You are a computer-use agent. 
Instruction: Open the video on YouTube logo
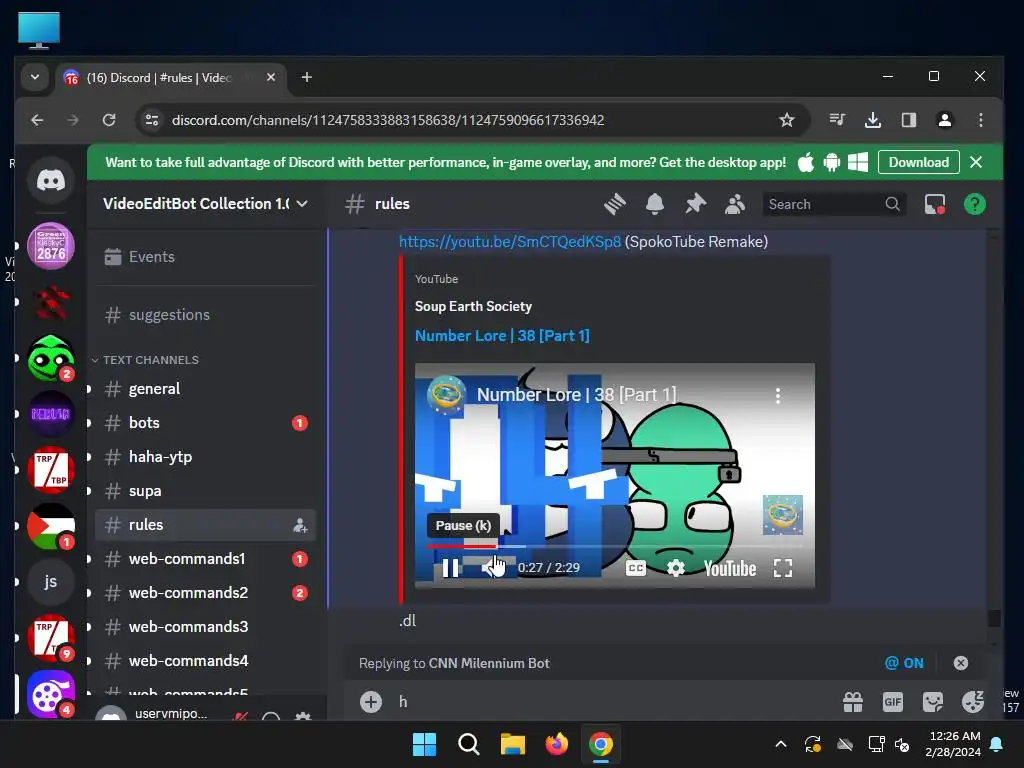[729, 569]
